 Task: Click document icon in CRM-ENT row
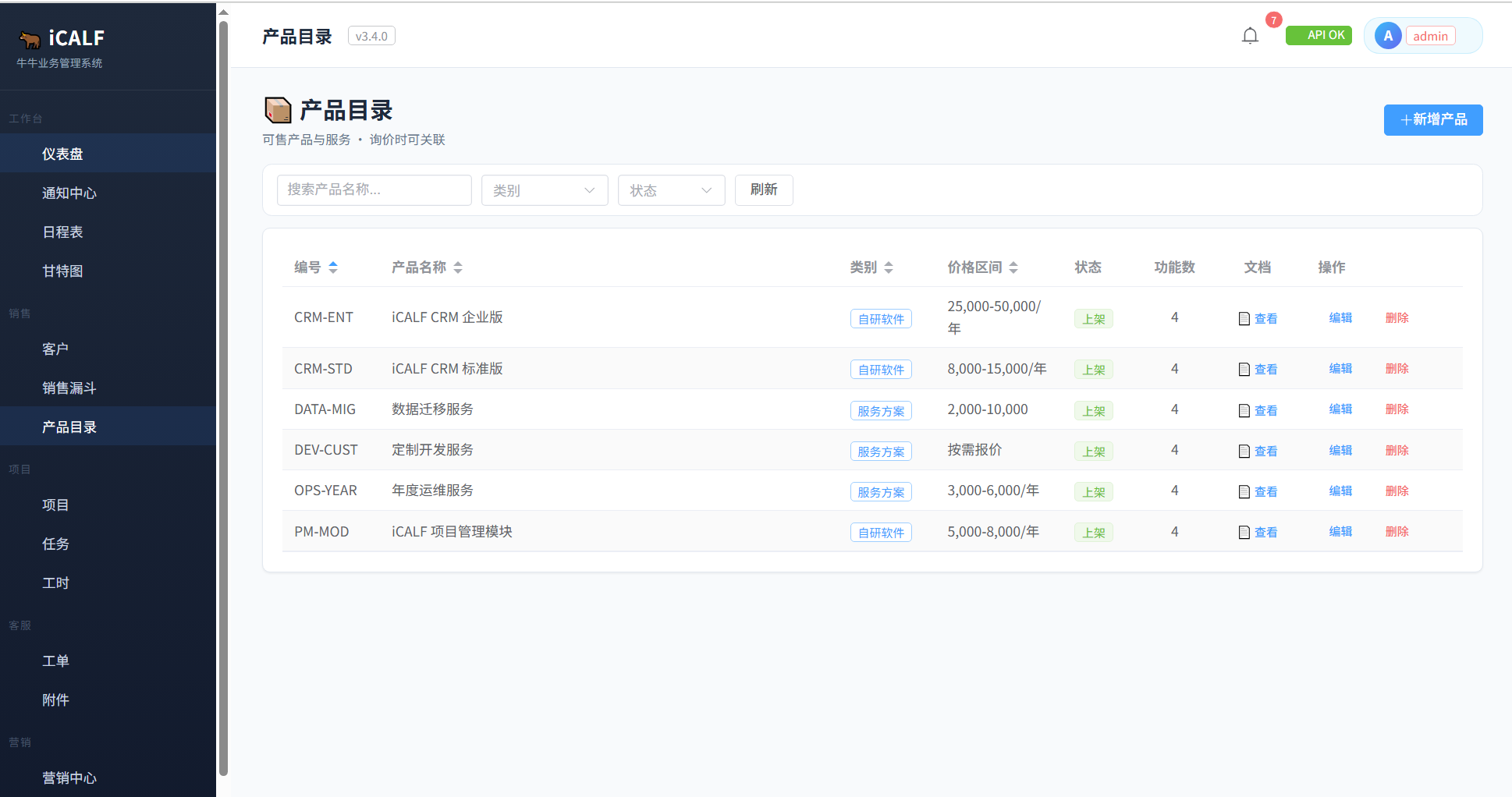1244,318
